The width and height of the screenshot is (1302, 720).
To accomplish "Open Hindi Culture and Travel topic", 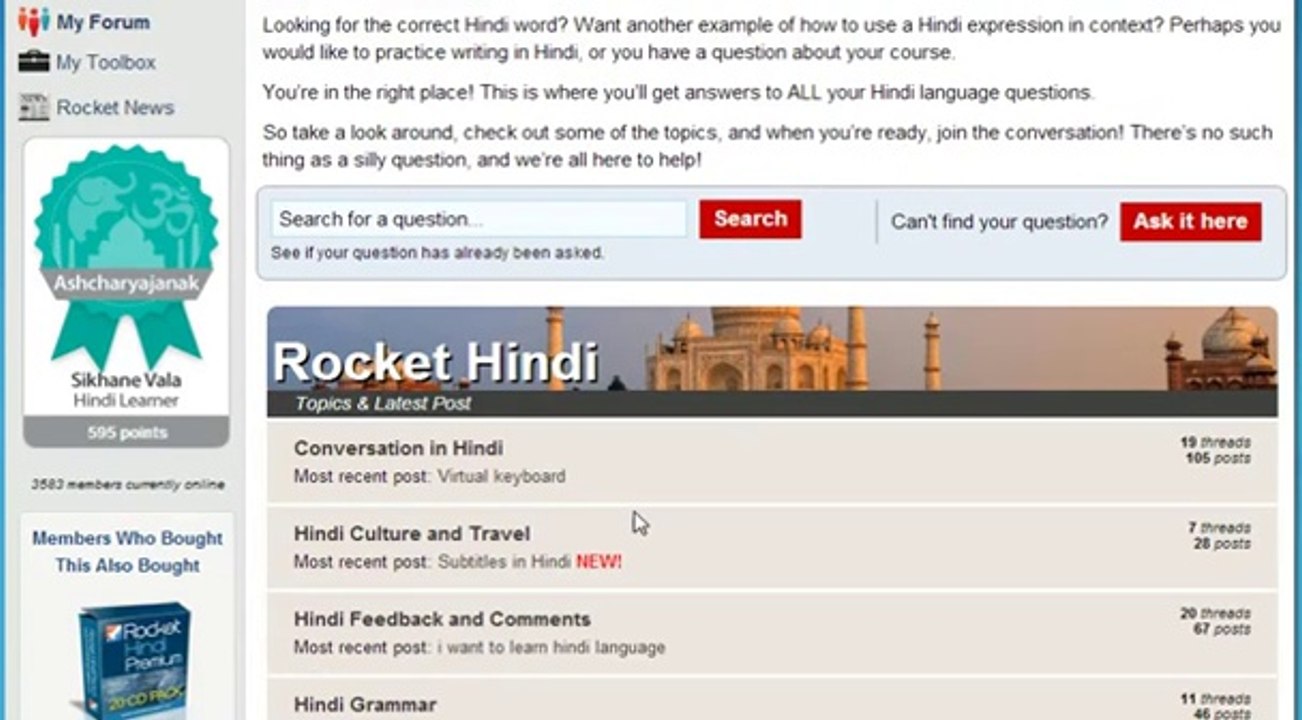I will click(x=412, y=534).
